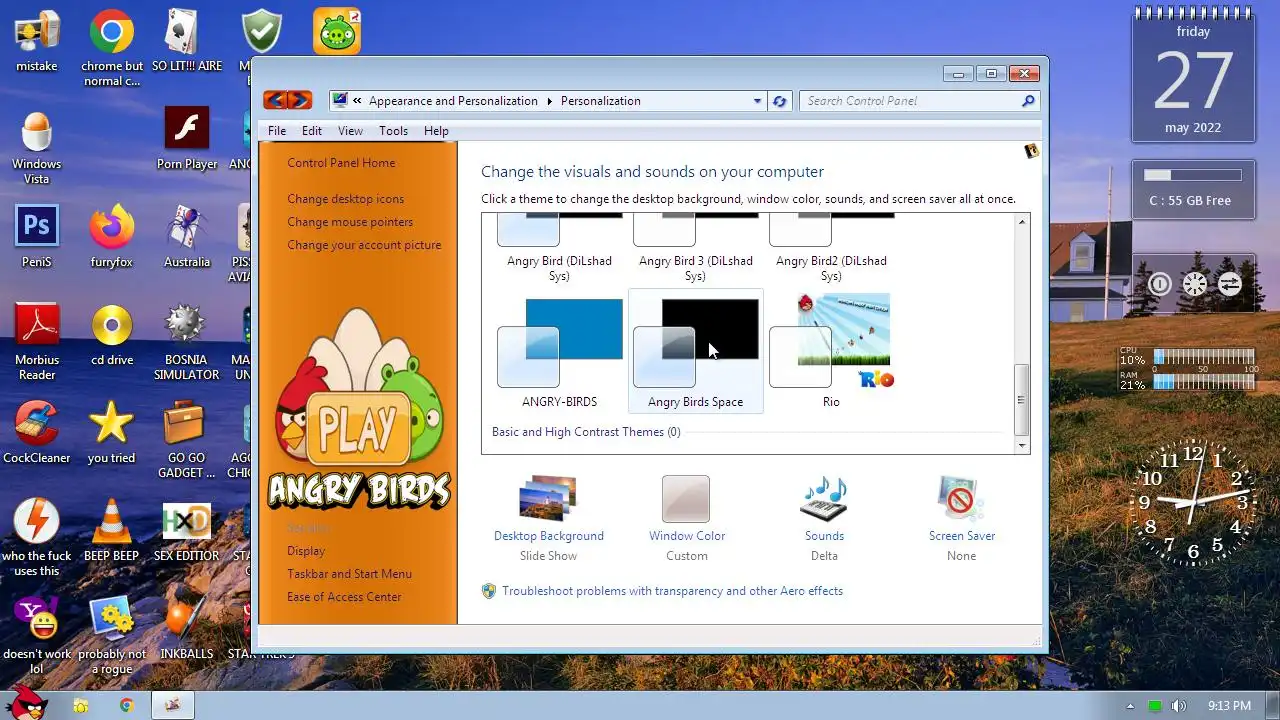The height and width of the screenshot is (720, 1280).
Task: Open the Flash 'Porn Player' desktop icon
Action: (187, 139)
